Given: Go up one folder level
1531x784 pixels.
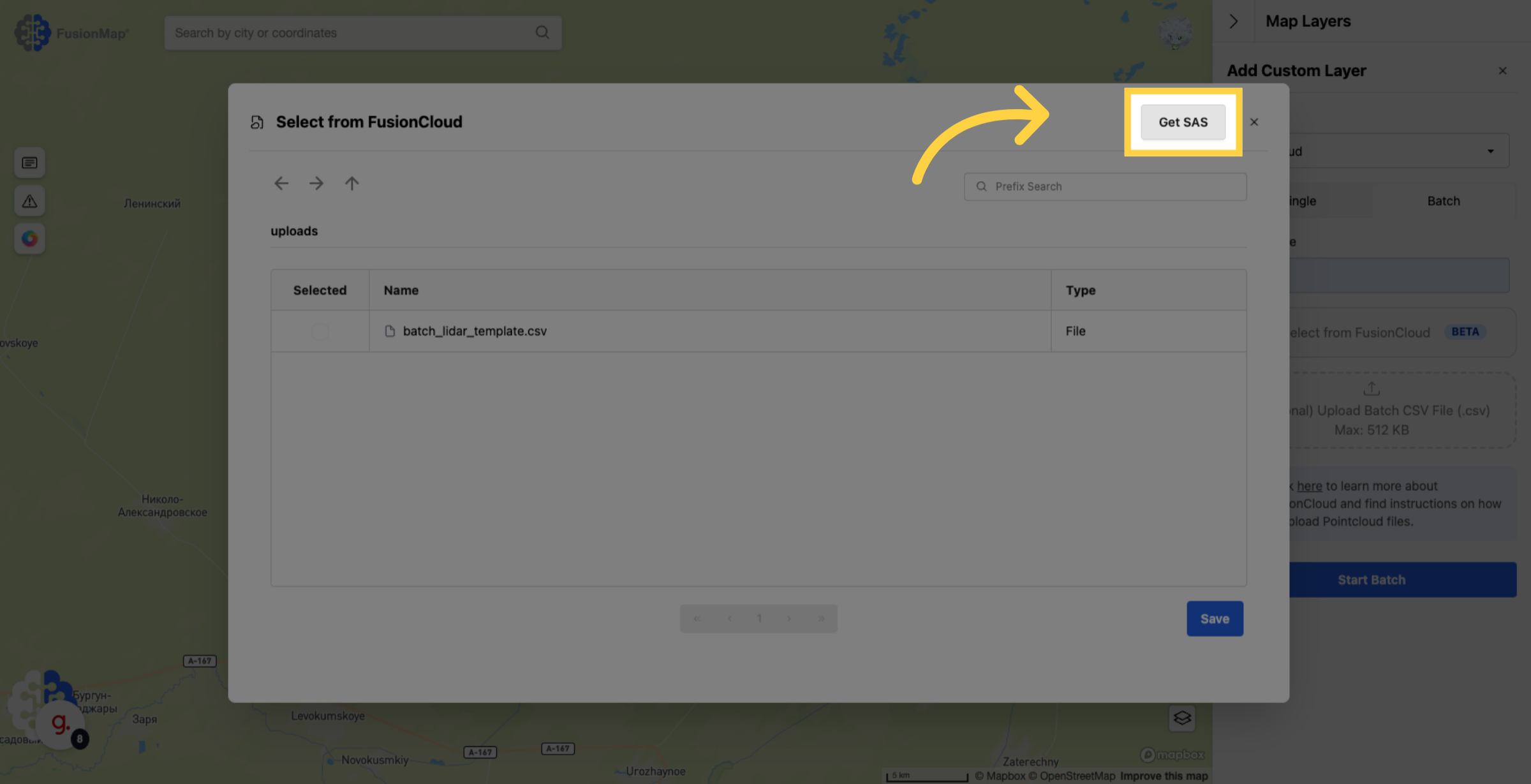Looking at the screenshot, I should 351,184.
